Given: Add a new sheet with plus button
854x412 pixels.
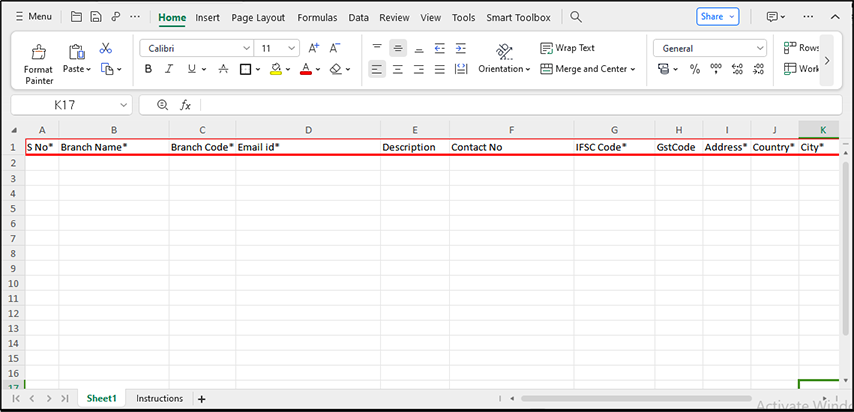Looking at the screenshot, I should point(202,399).
